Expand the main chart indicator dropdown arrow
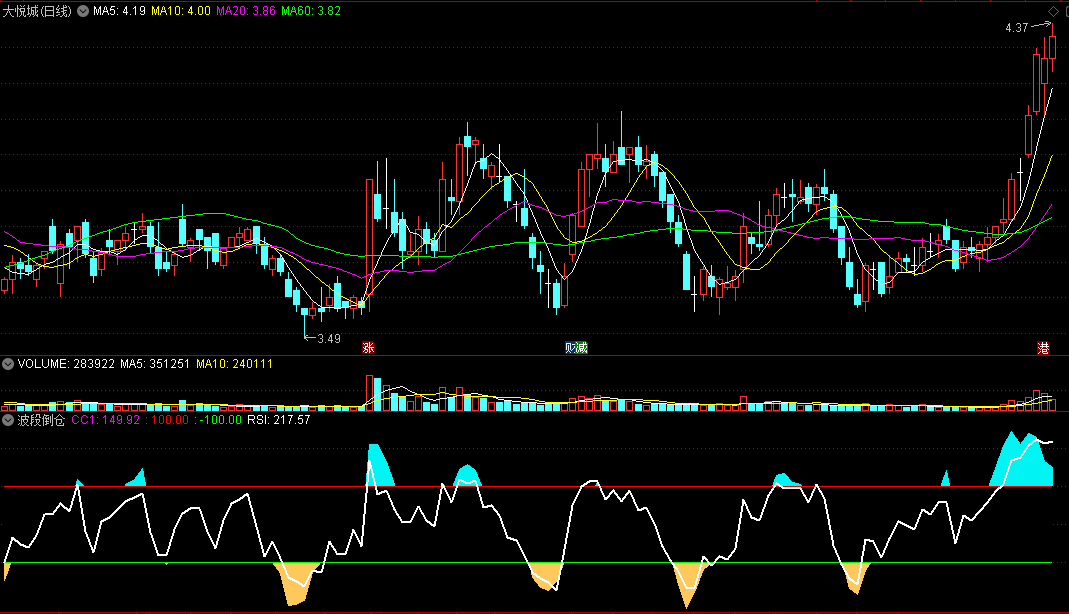The image size is (1069, 614). point(83,11)
